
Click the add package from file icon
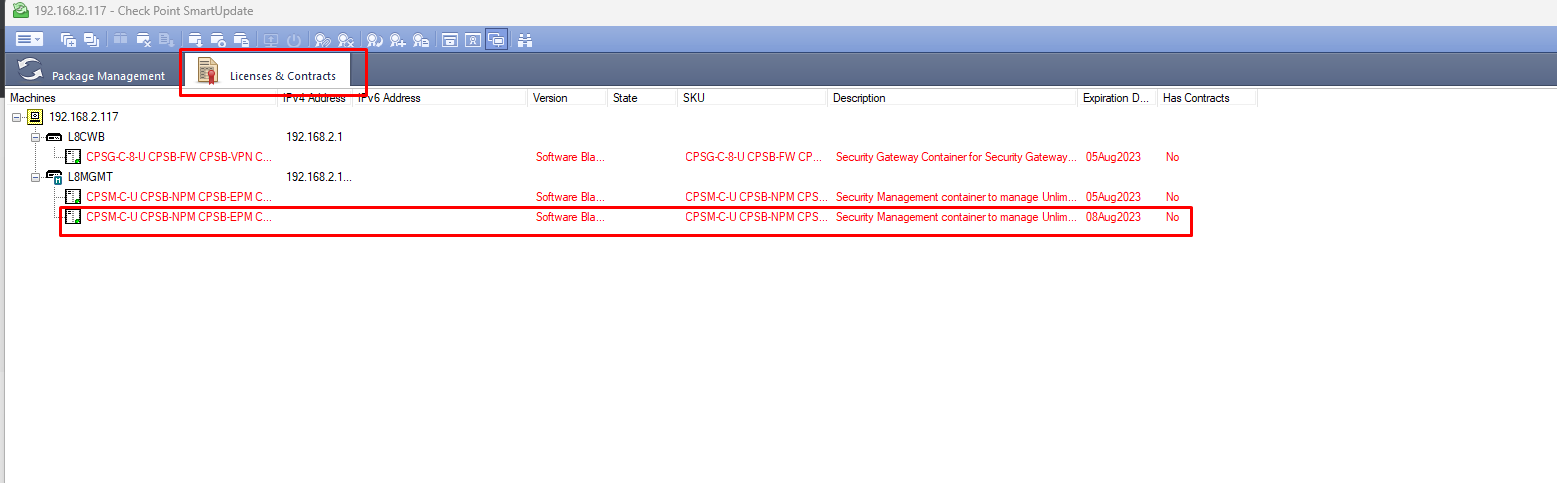pos(241,40)
